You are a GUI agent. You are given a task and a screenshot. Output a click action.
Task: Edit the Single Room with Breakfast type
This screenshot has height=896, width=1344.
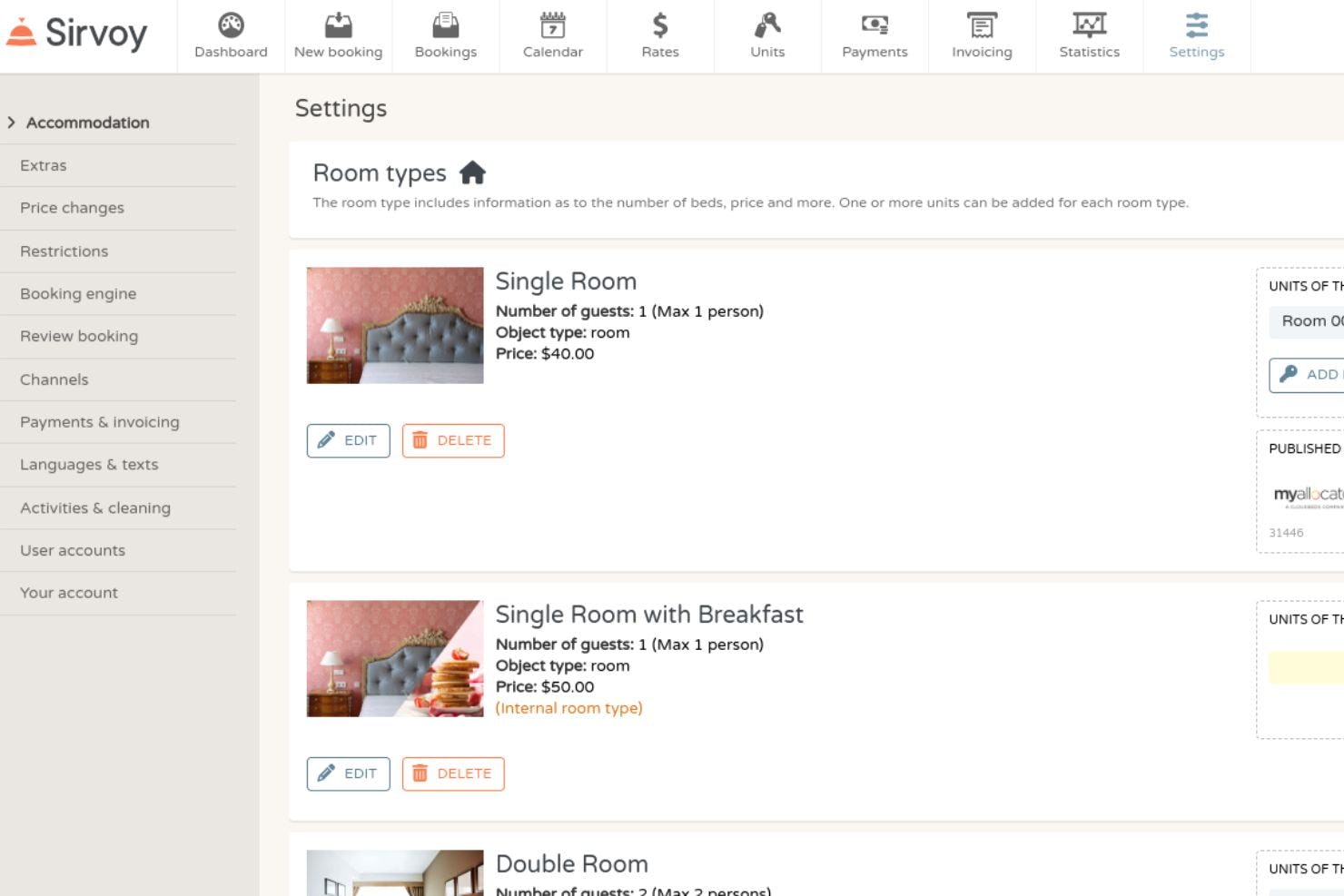pos(348,773)
